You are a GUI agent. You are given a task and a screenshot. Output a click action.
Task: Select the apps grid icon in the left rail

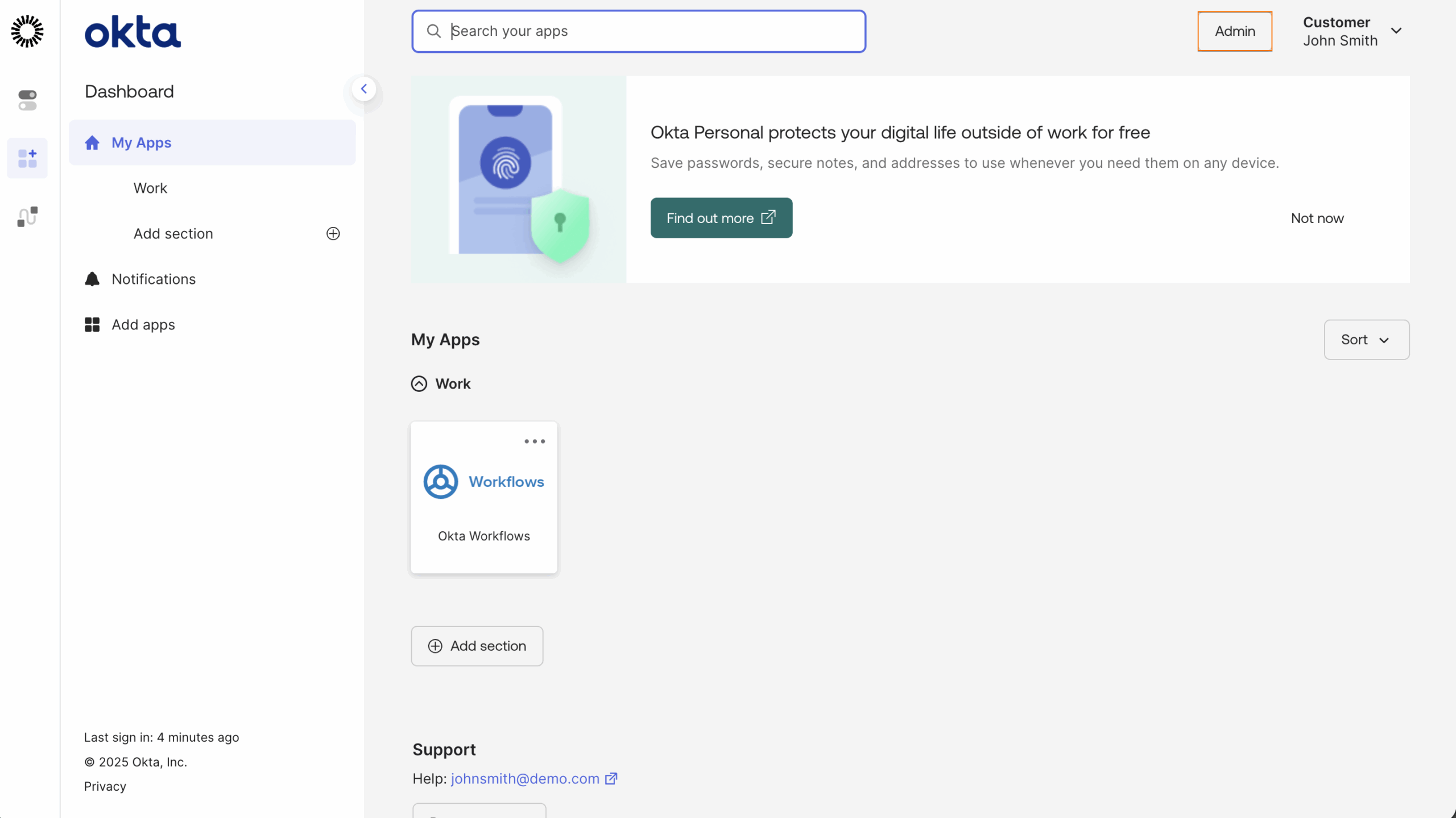coord(27,158)
